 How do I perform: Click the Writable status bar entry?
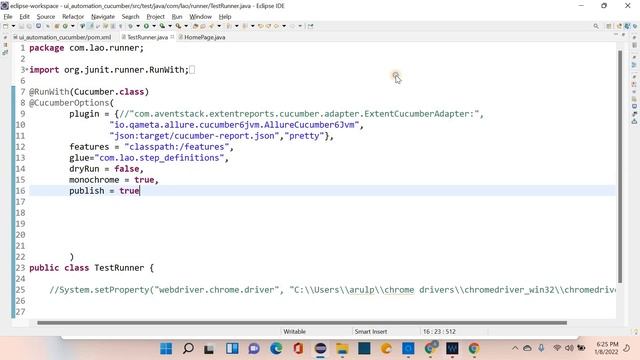click(295, 331)
